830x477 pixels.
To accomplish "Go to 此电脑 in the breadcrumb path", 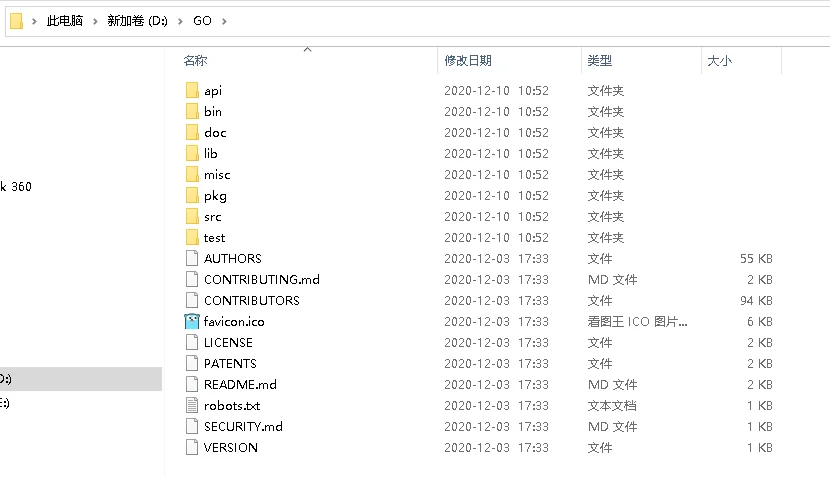I will (x=65, y=21).
